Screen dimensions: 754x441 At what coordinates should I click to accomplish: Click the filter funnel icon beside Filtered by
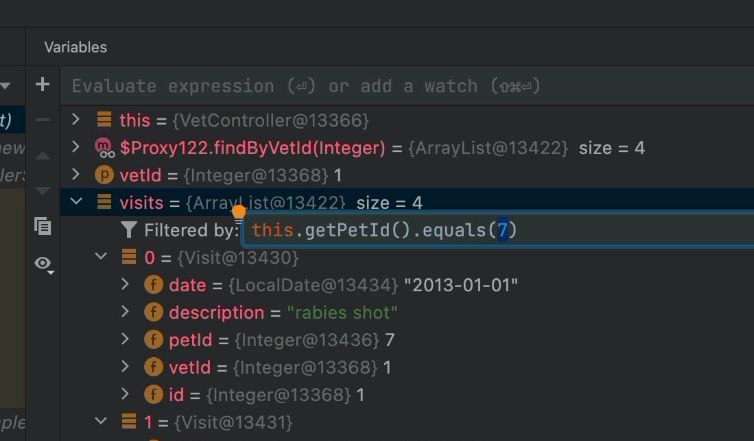coord(128,230)
